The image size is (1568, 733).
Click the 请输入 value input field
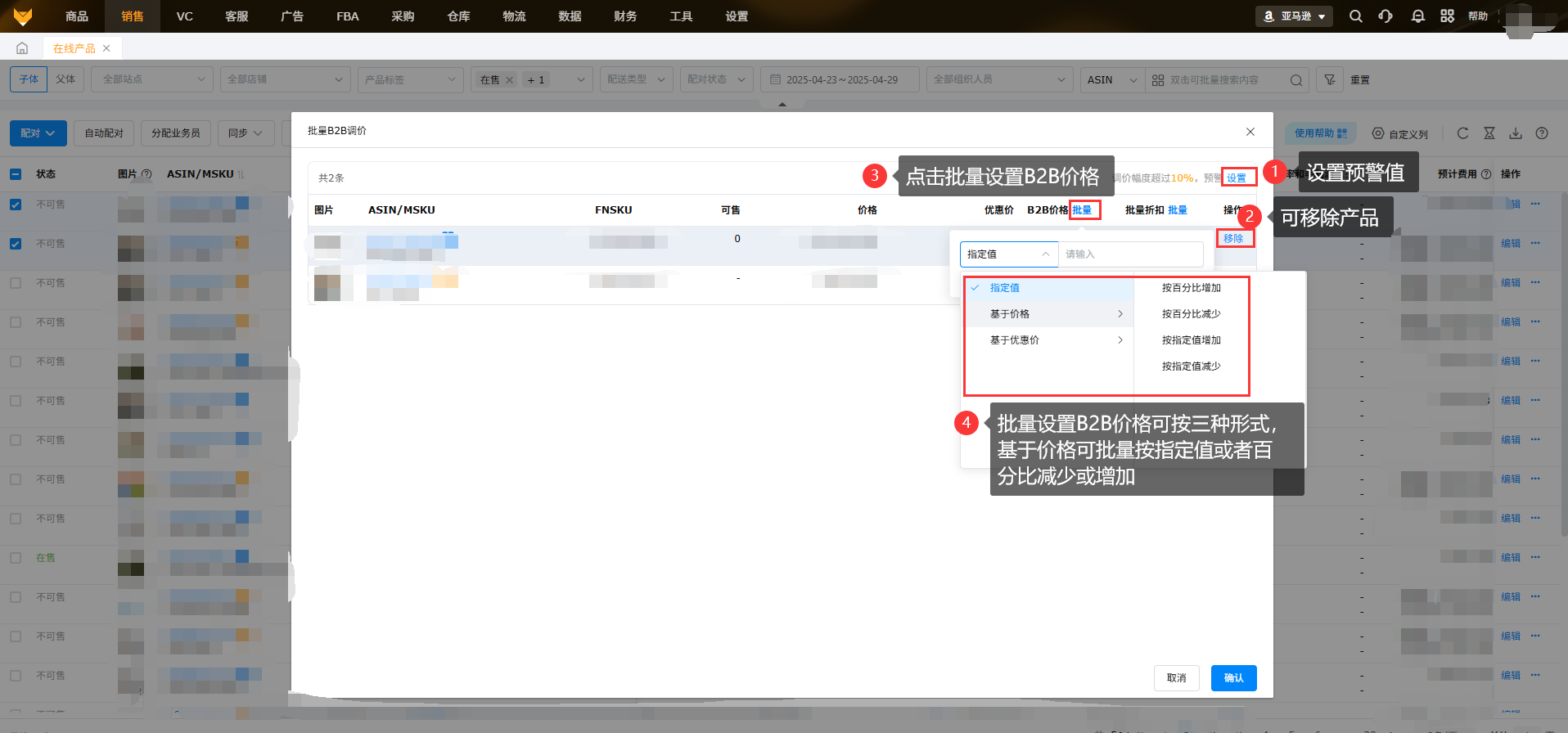coord(1130,254)
